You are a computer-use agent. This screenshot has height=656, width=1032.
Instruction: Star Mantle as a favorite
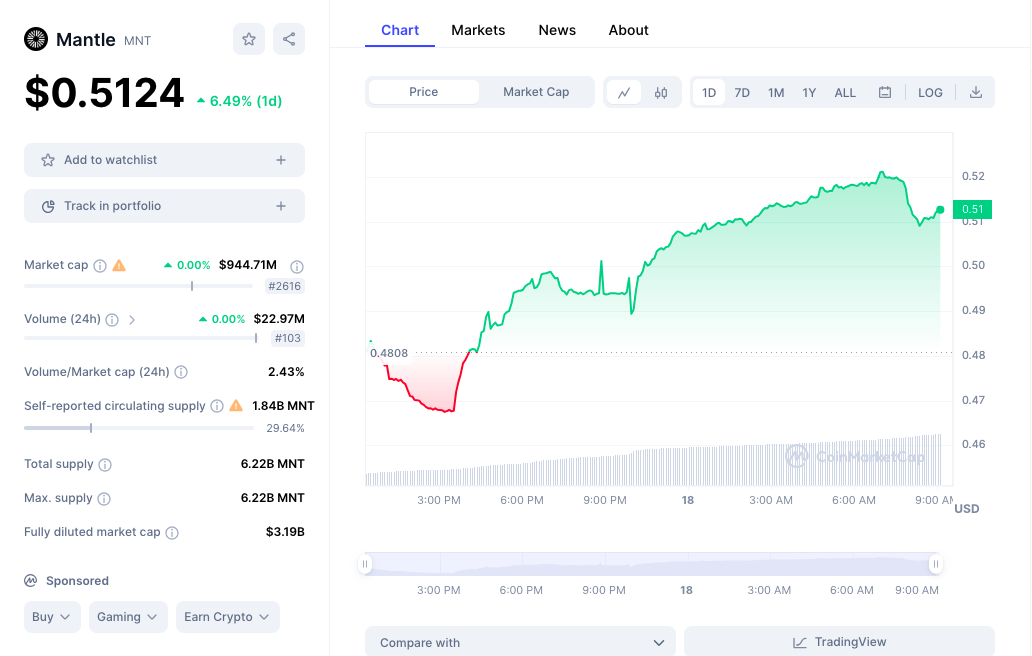click(249, 39)
